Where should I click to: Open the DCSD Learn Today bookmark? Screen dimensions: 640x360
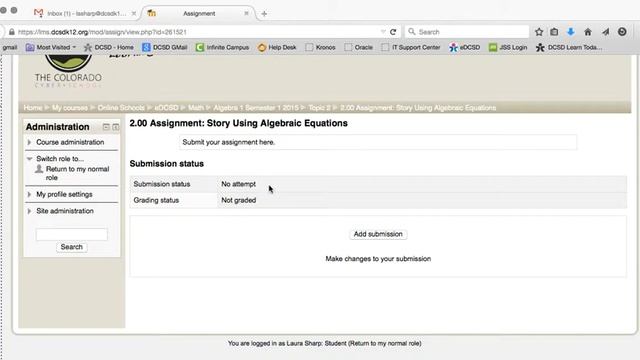tap(569, 47)
